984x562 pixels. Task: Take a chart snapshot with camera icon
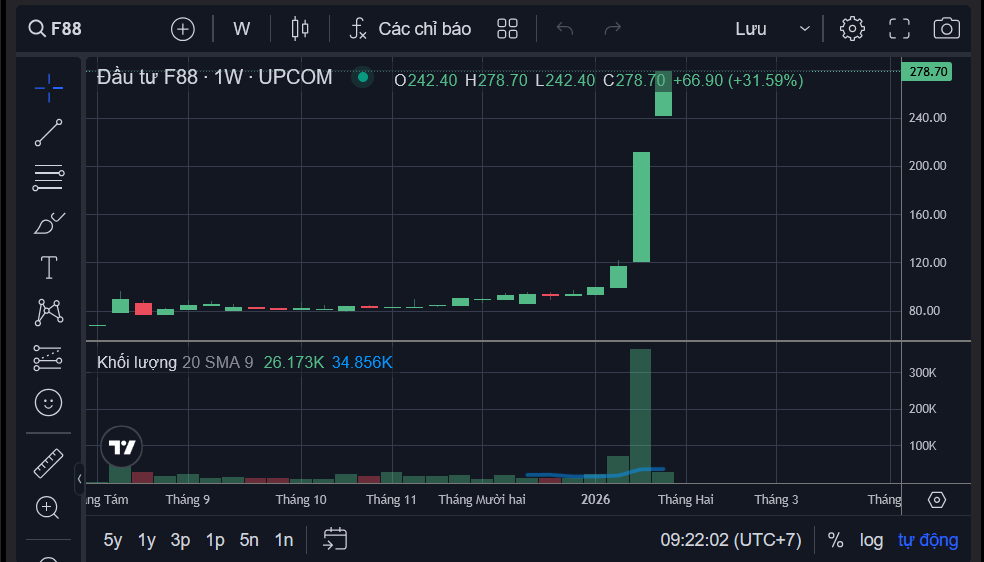point(946,29)
